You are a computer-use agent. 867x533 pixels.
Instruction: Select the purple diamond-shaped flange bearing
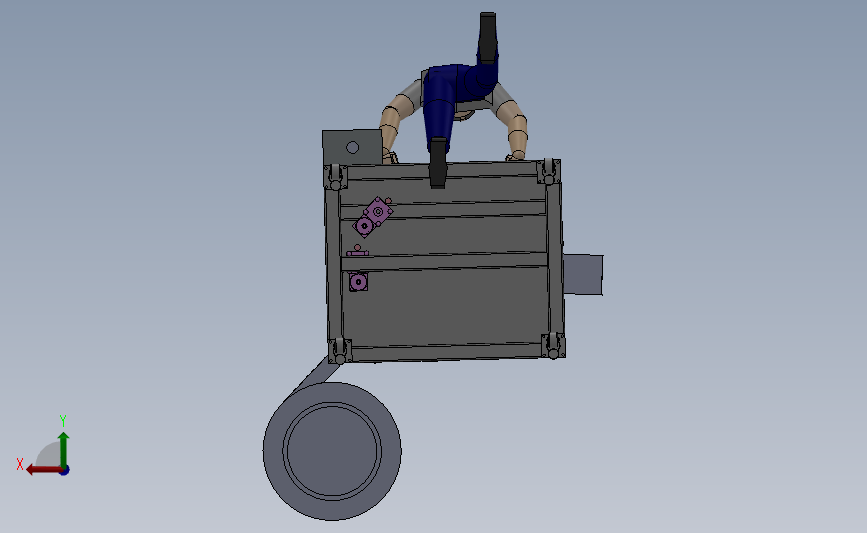[x=378, y=211]
